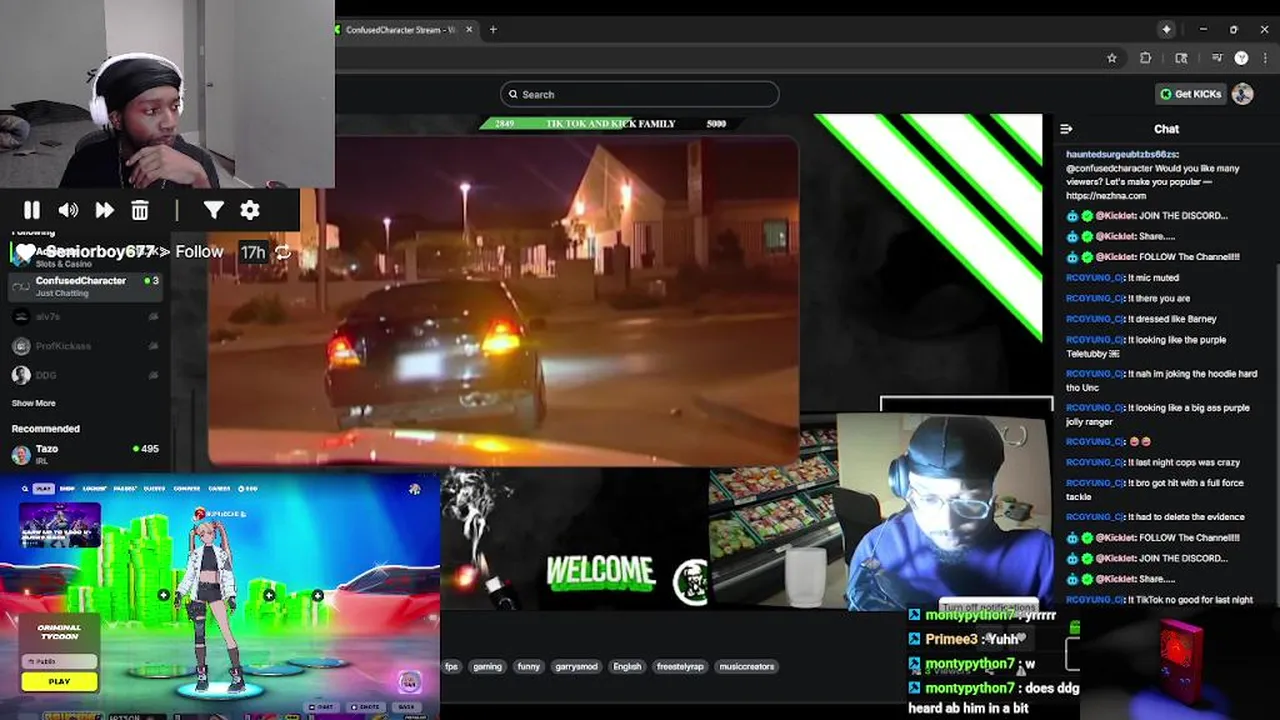Open the alv7s channel in sidebar

[85, 316]
